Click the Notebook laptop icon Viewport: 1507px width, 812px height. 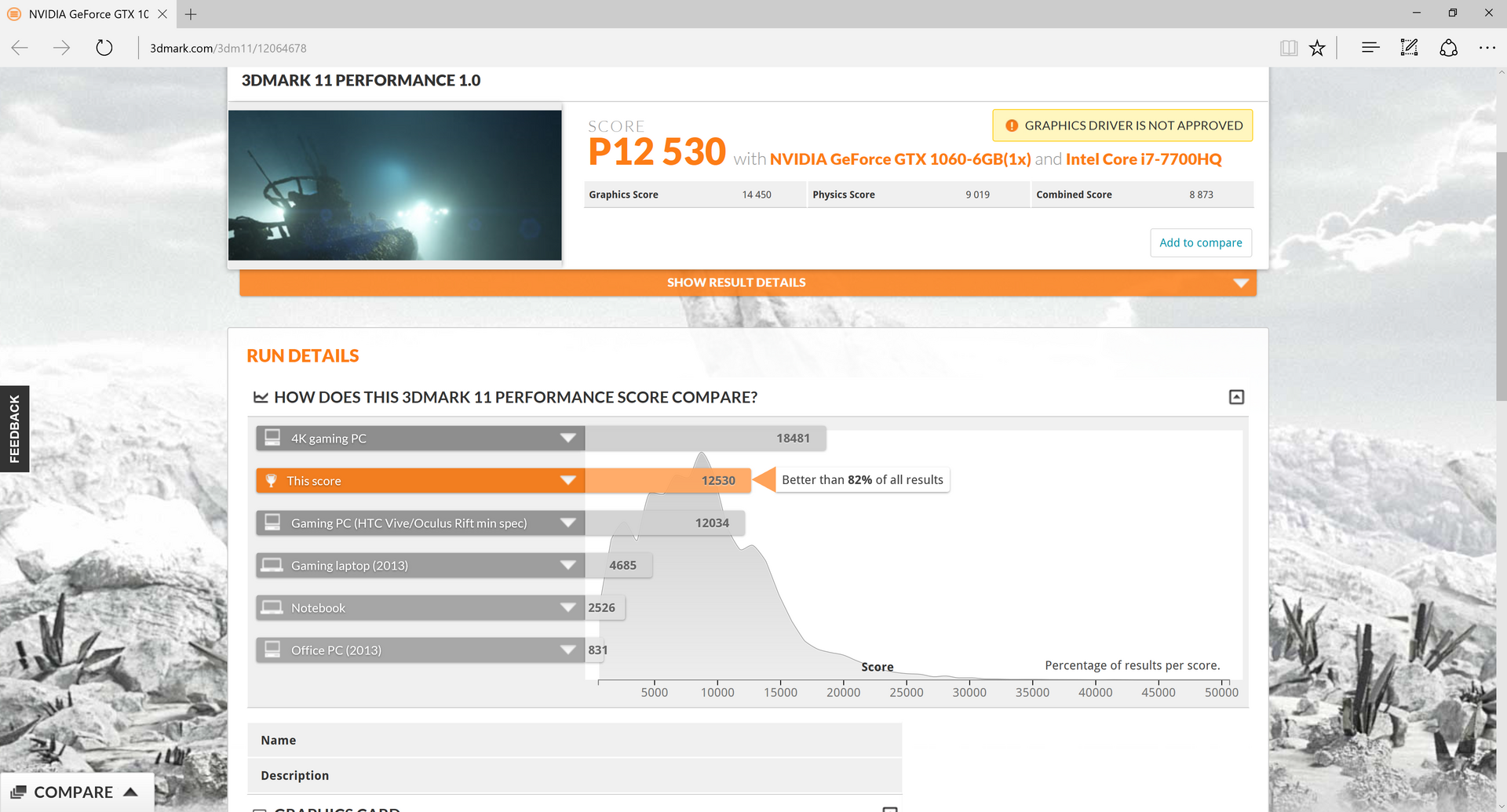(x=272, y=607)
